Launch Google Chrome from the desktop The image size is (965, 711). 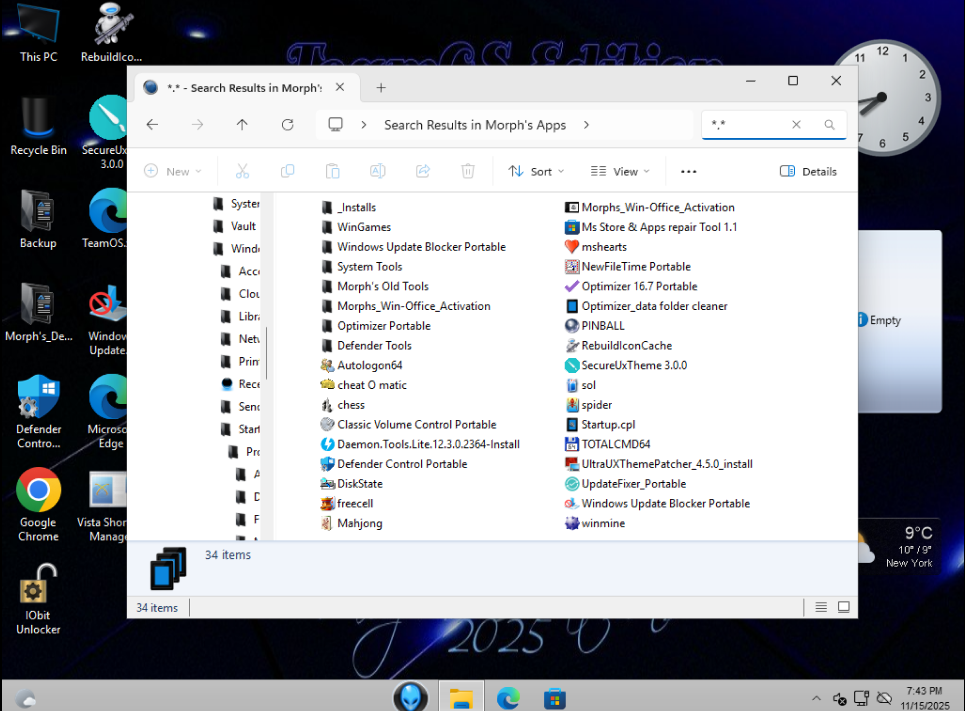[x=38, y=491]
